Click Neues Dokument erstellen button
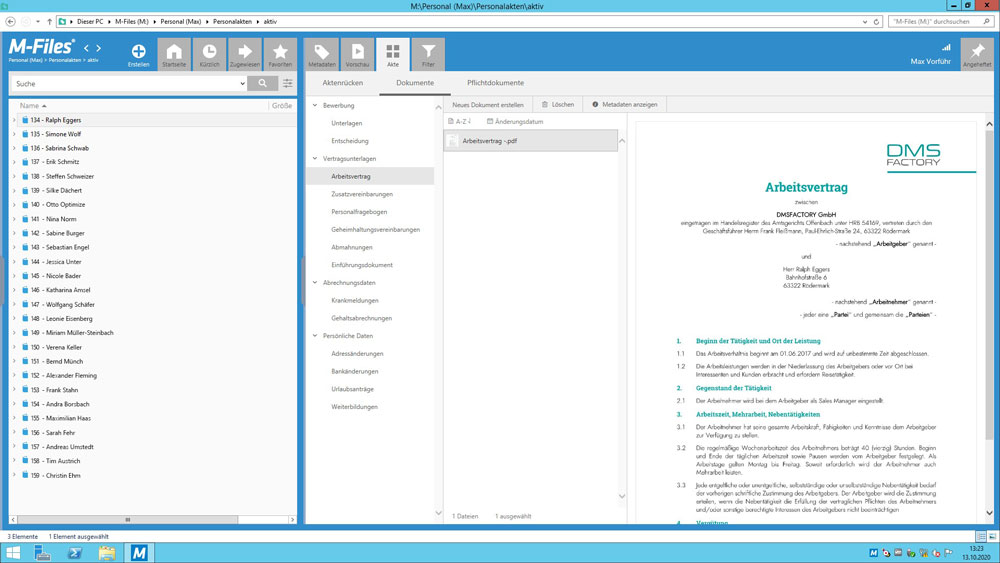The width and height of the screenshot is (1000, 563). [487, 104]
